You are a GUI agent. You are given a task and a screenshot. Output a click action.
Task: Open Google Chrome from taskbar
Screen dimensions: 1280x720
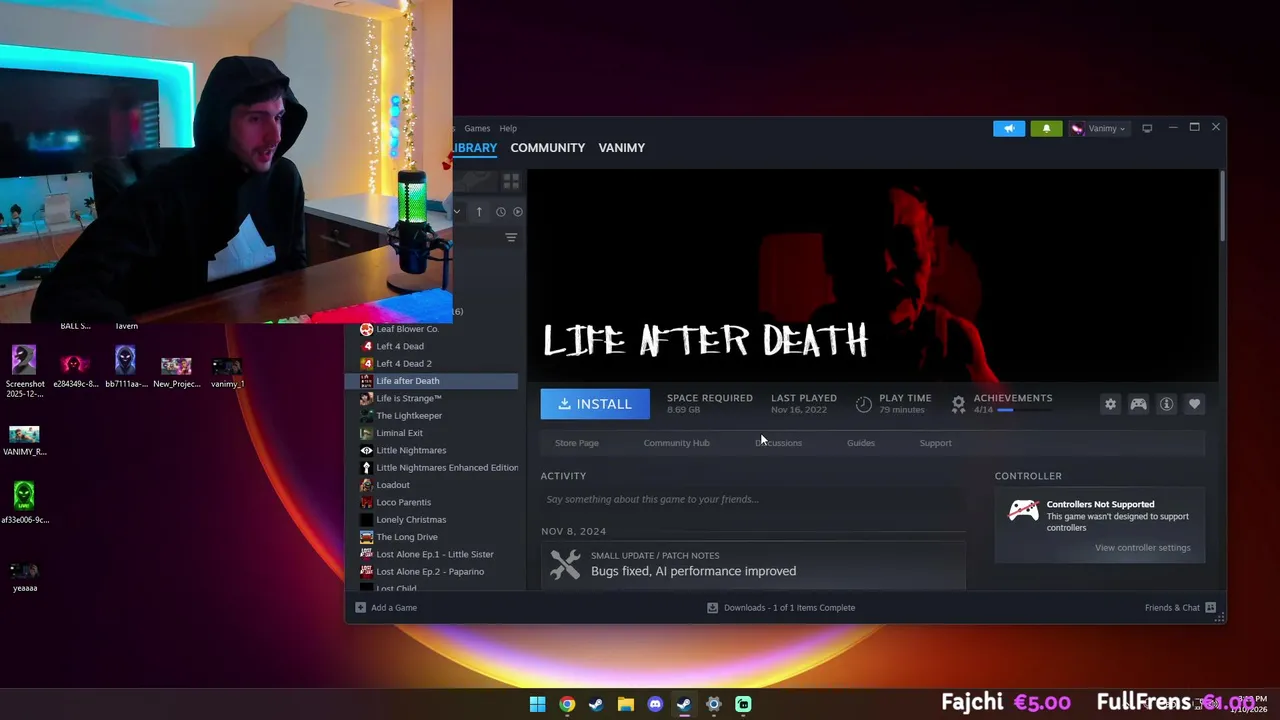click(567, 704)
